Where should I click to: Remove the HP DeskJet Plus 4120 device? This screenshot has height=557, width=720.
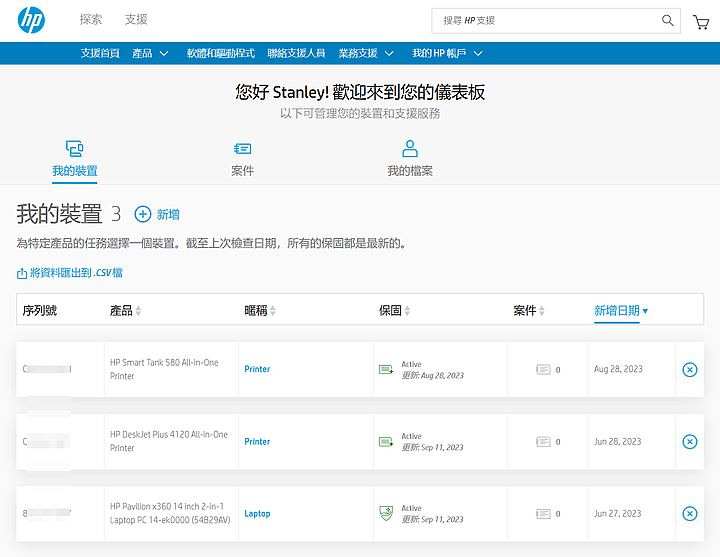pyautogui.click(x=690, y=442)
